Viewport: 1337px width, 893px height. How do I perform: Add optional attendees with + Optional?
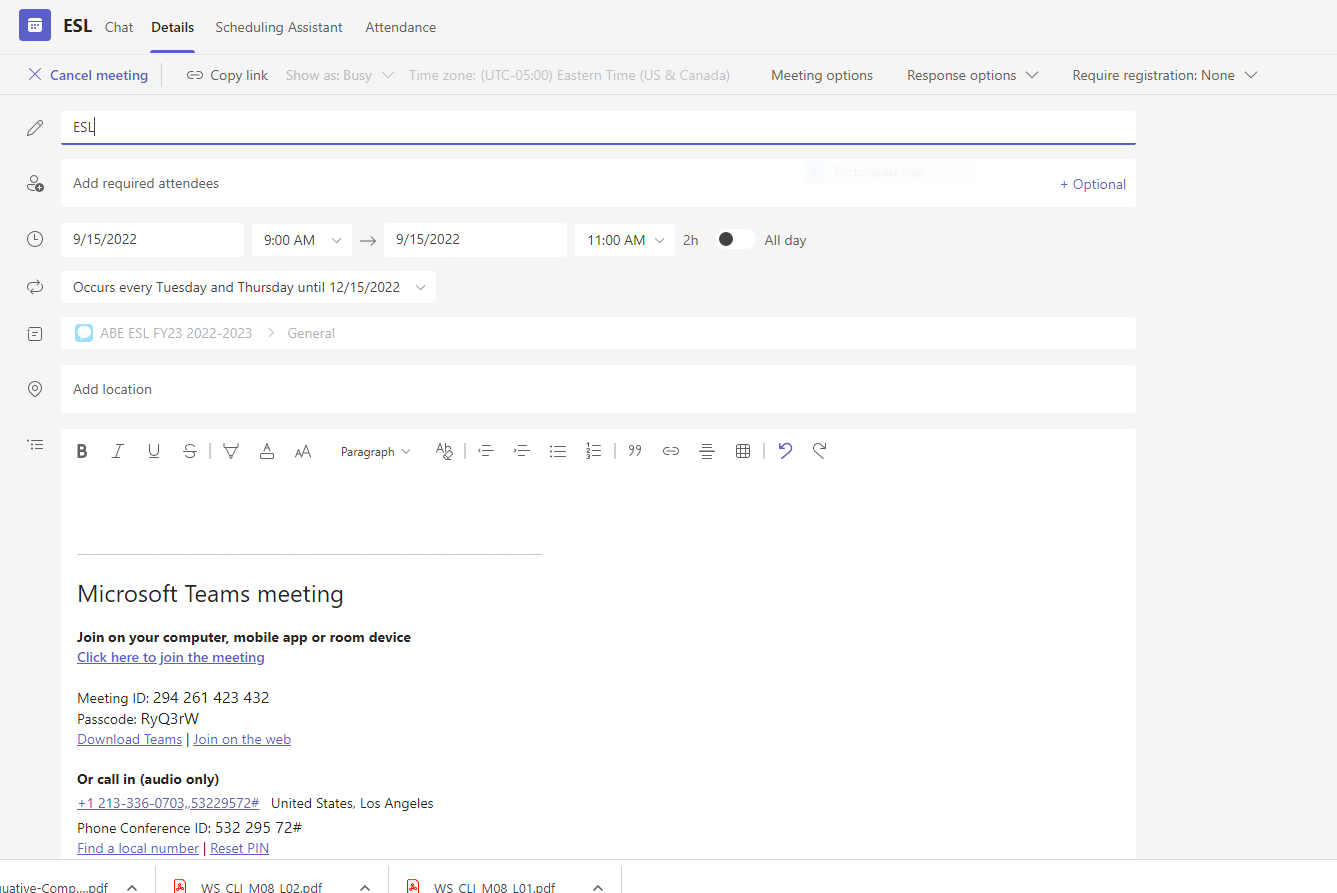click(1093, 184)
